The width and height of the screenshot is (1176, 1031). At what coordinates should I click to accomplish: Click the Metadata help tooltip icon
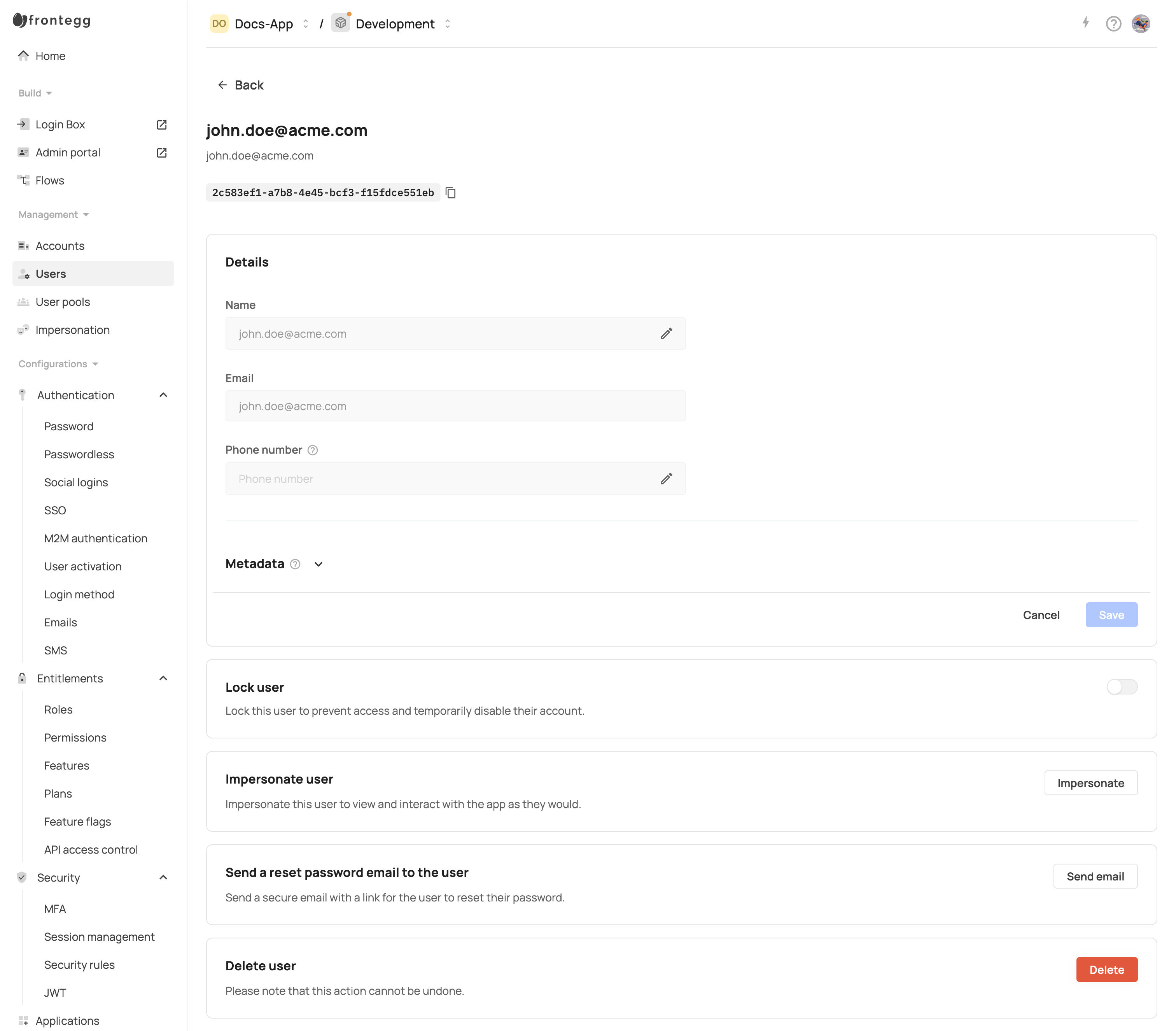click(x=295, y=564)
